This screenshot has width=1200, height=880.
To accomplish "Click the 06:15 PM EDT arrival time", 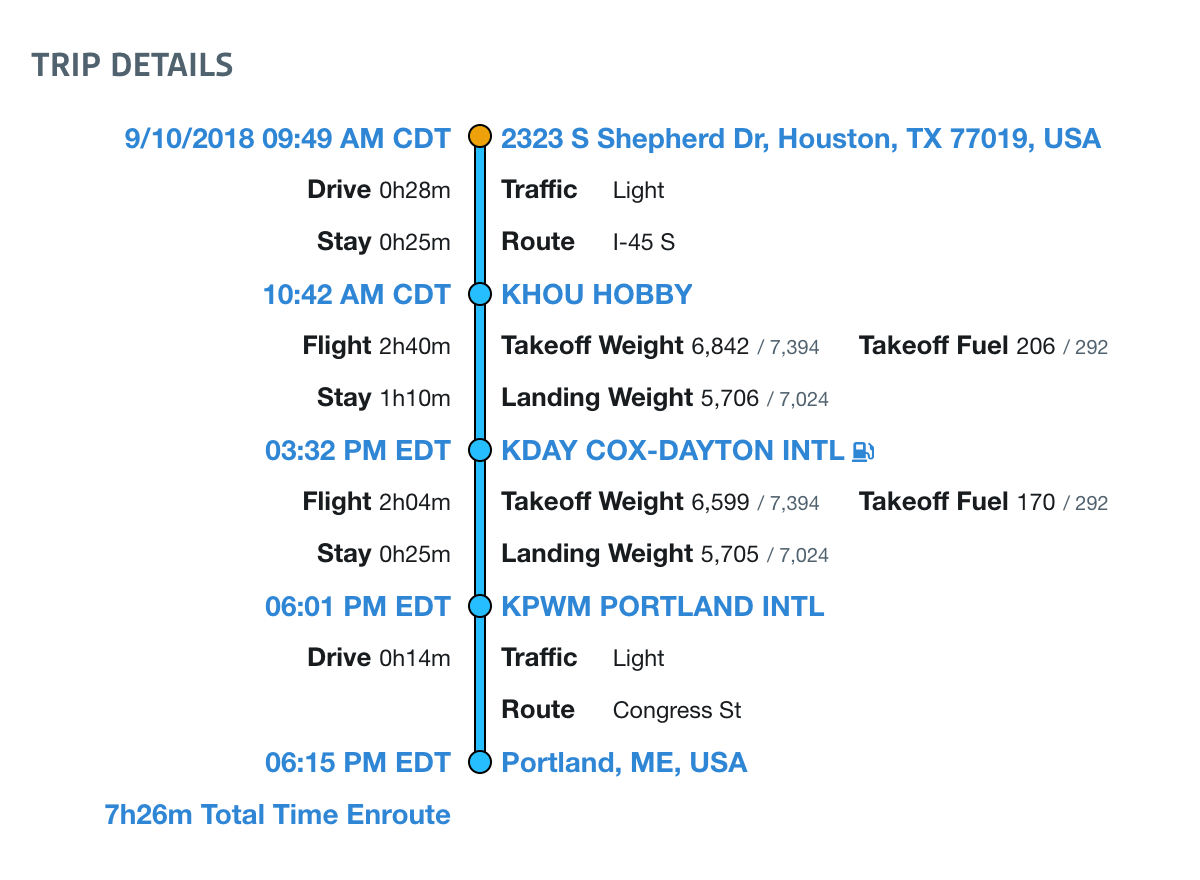I will pos(358,762).
